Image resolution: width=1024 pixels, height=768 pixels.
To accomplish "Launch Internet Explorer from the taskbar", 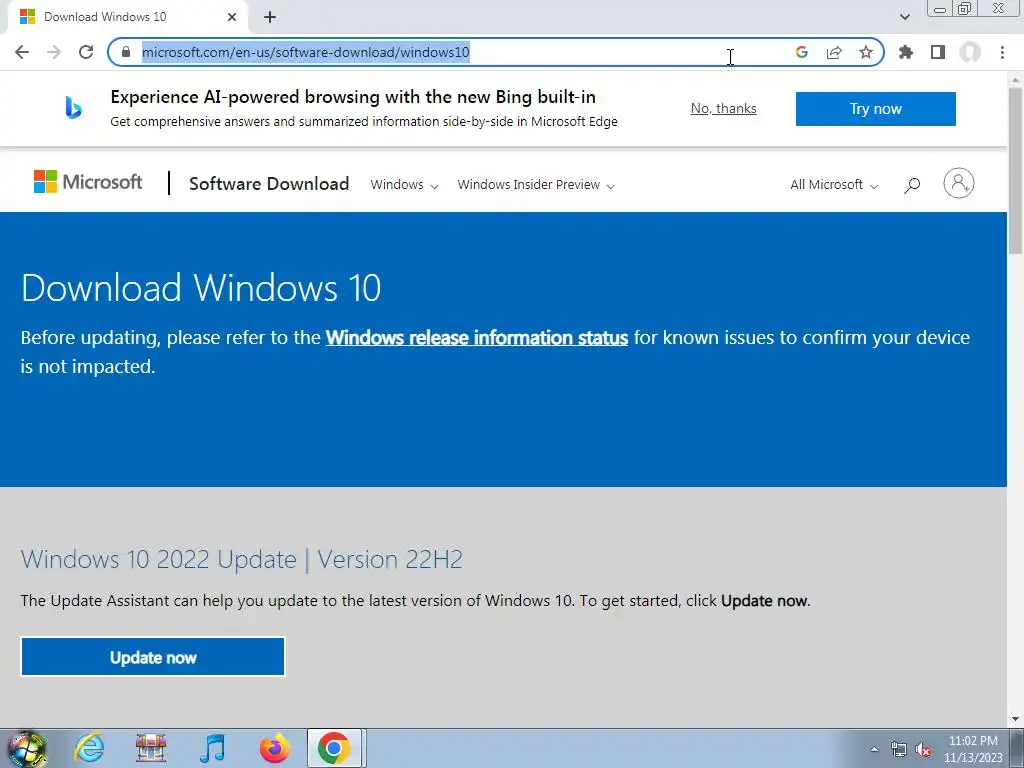I will point(89,748).
